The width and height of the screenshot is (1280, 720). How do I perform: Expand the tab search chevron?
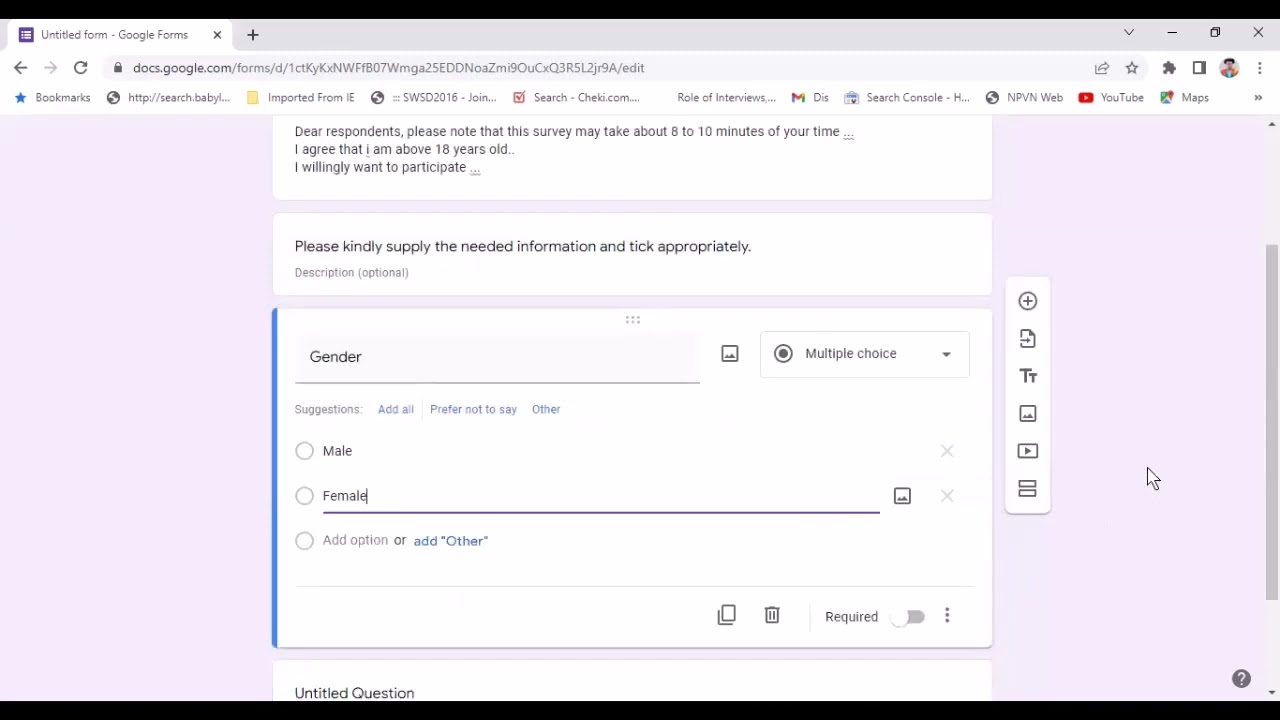click(x=1129, y=33)
